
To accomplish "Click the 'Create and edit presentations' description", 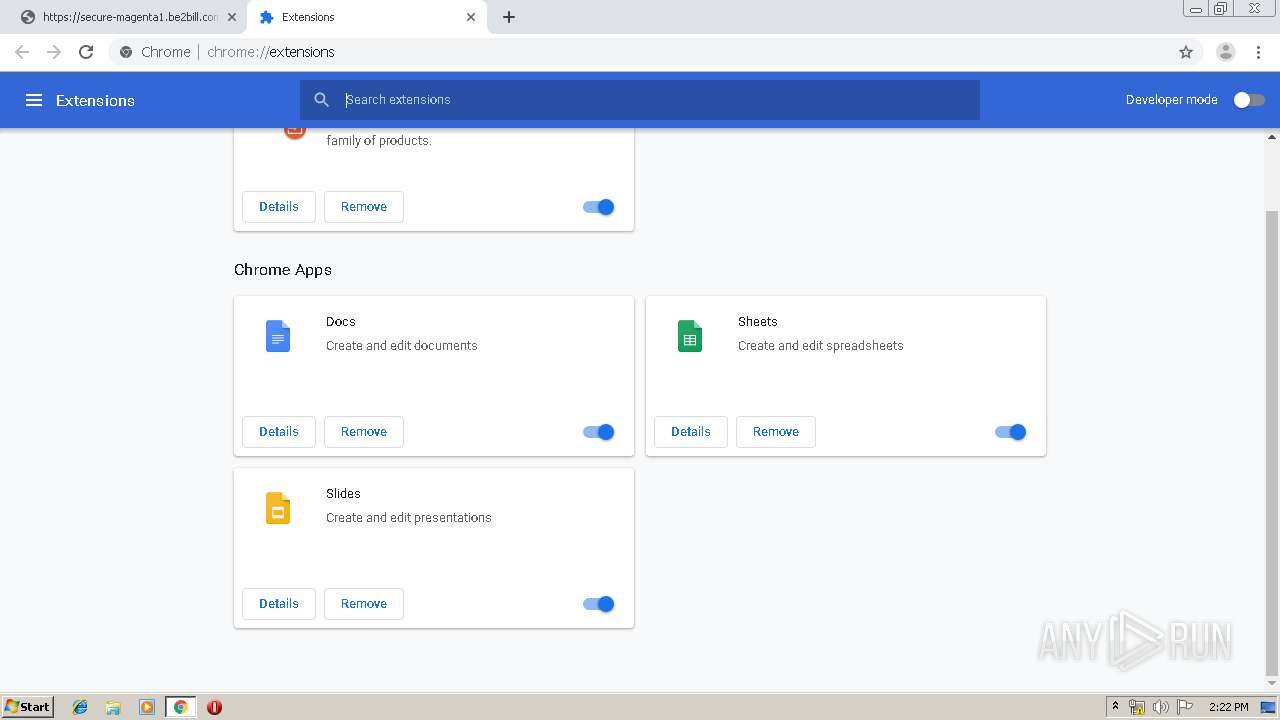I will coord(409,518).
